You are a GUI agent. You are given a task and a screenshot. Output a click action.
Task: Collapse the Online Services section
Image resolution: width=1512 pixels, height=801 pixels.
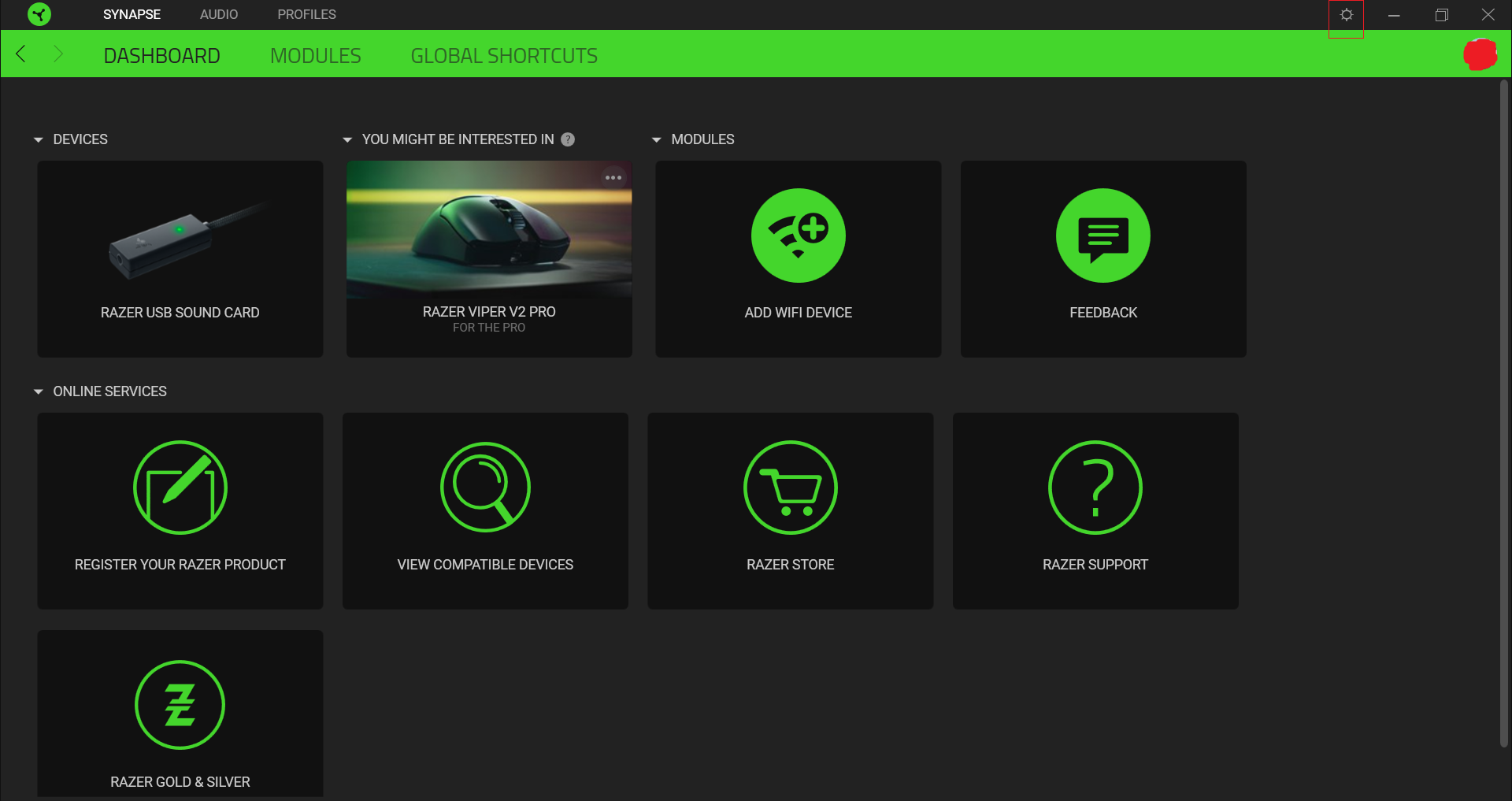pyautogui.click(x=39, y=391)
